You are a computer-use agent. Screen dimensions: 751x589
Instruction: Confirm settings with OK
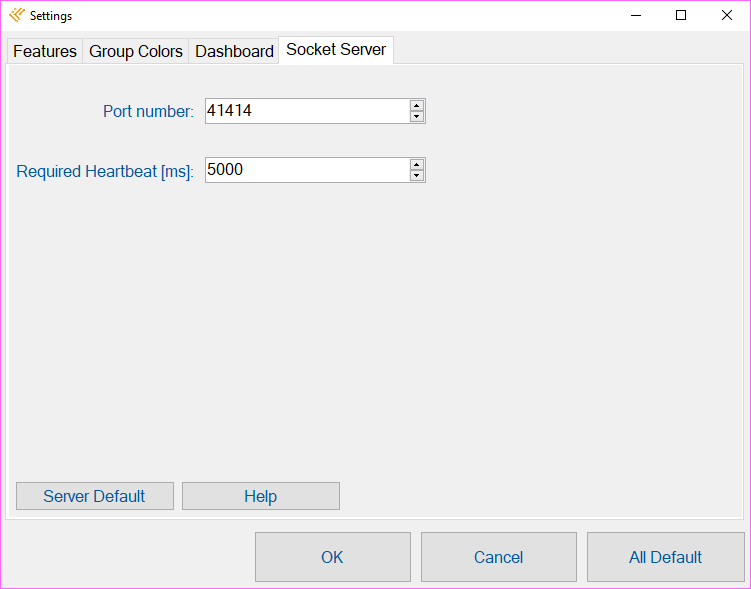333,557
